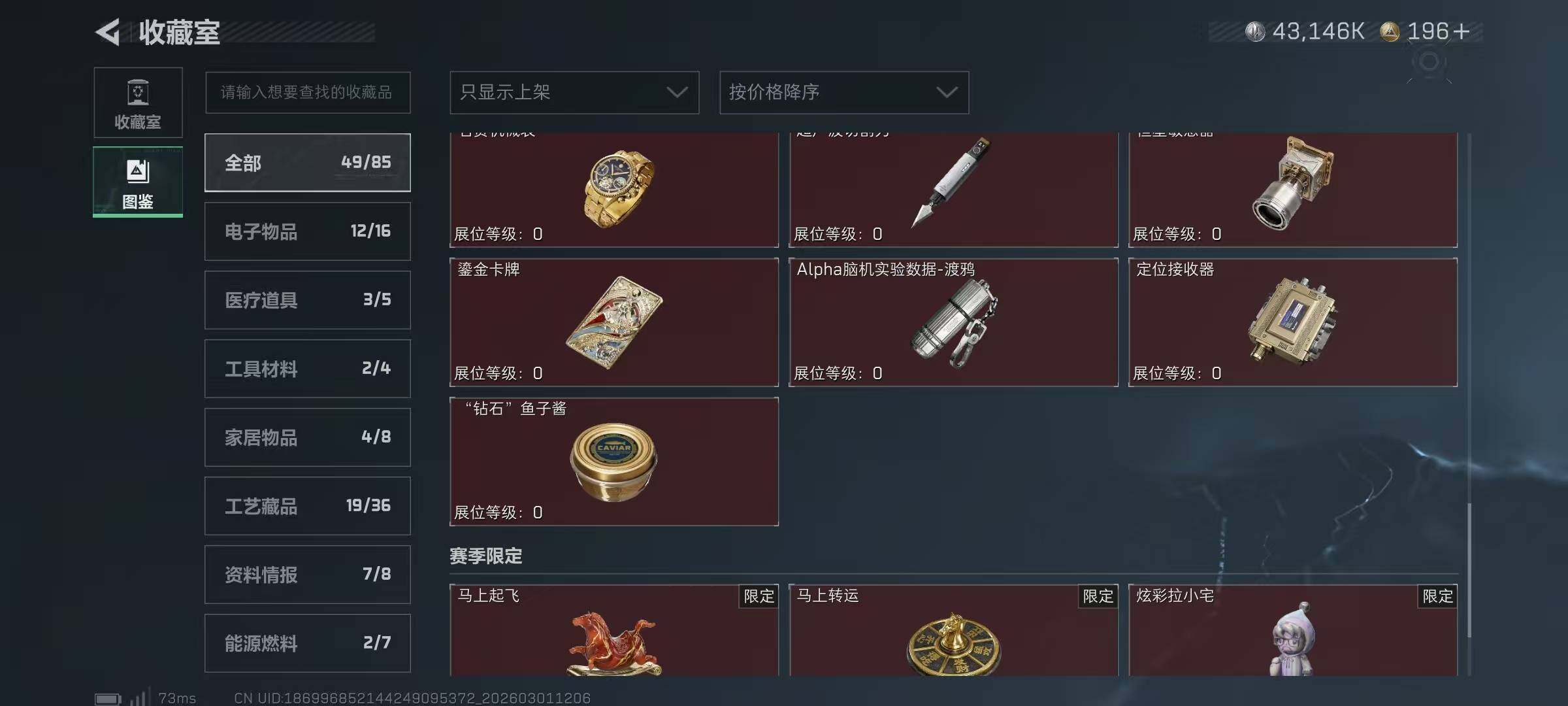
Task: Select the 鎏金卡牌 card item
Action: pos(614,322)
